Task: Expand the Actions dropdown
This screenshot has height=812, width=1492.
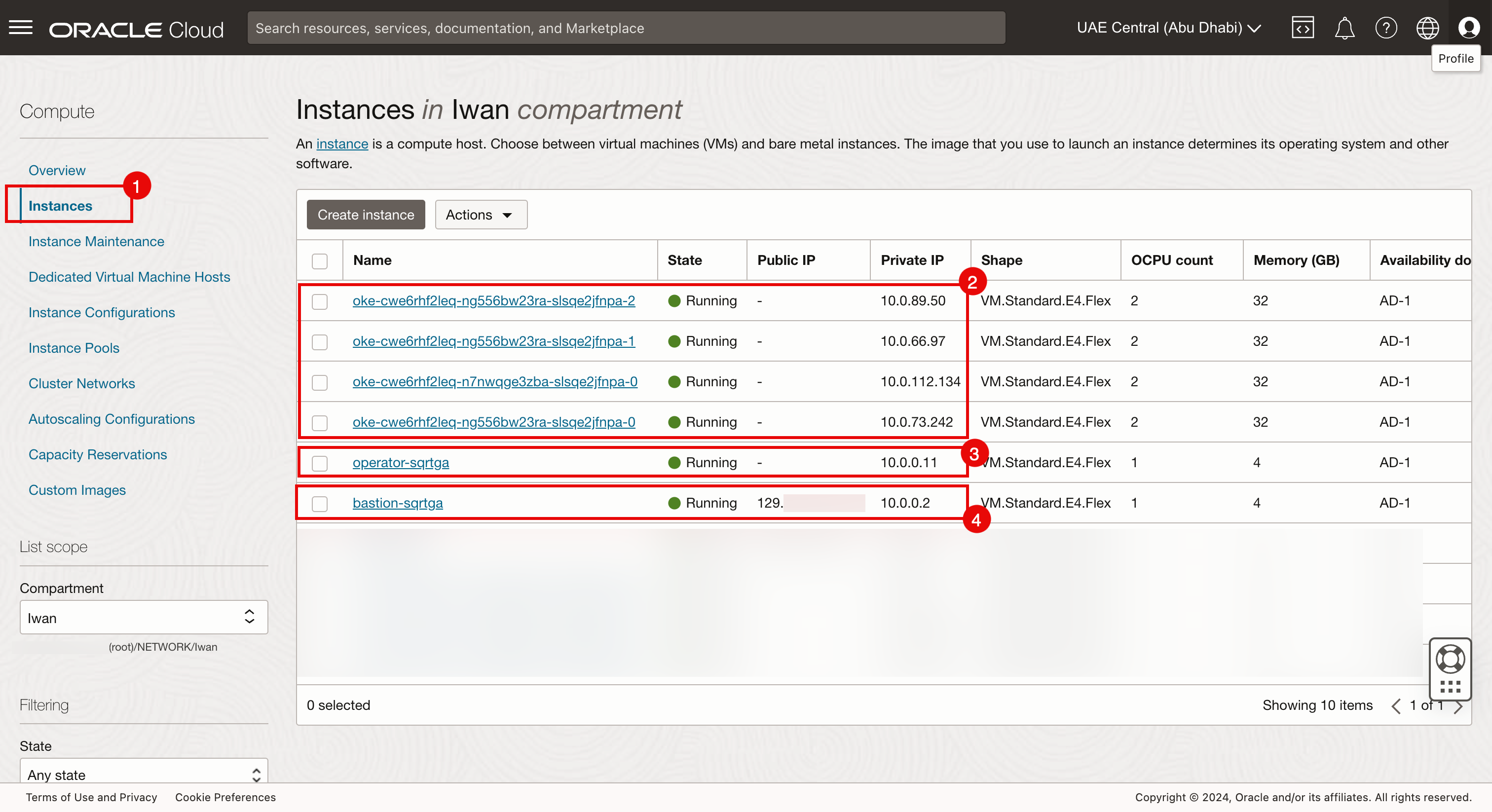Action: tap(481, 215)
